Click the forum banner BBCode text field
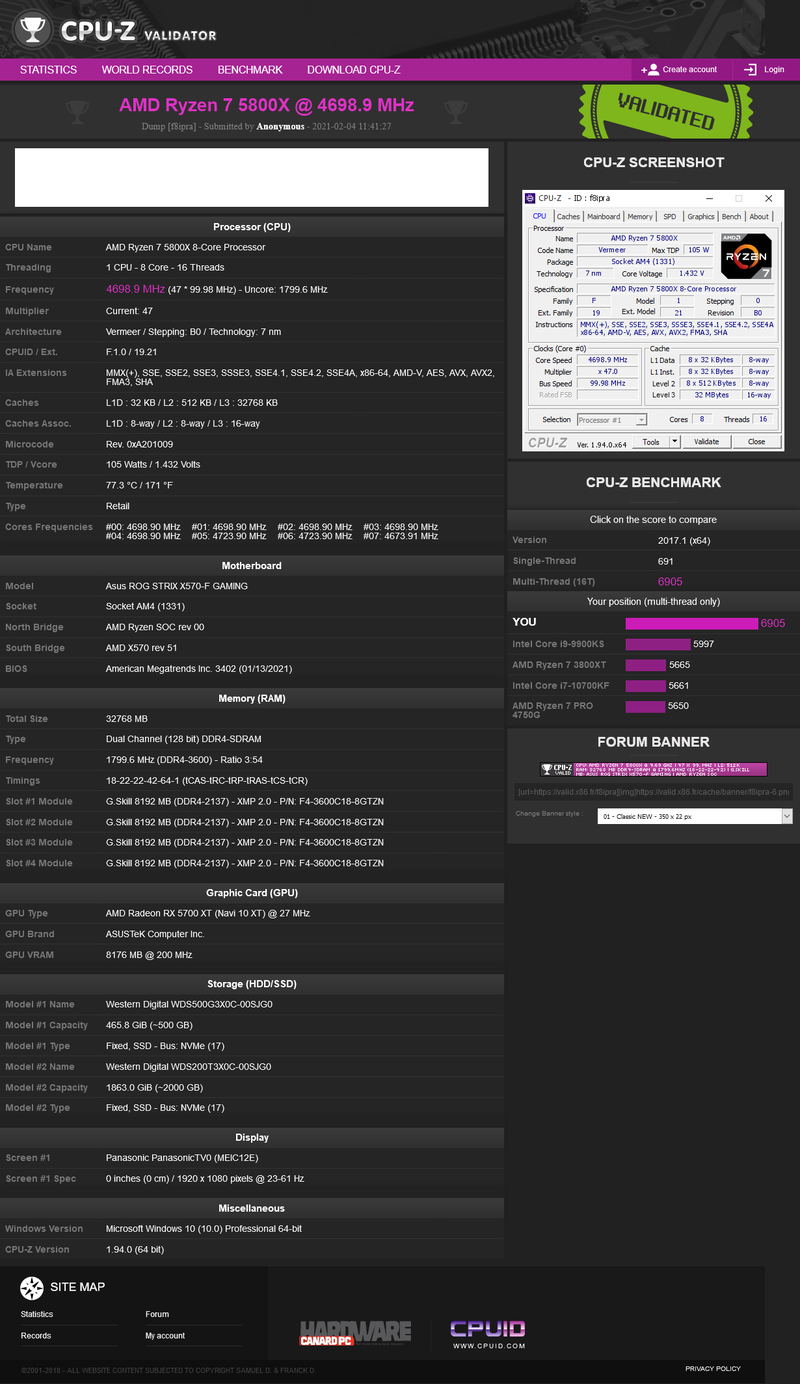This screenshot has height=1384, width=800. coord(653,792)
